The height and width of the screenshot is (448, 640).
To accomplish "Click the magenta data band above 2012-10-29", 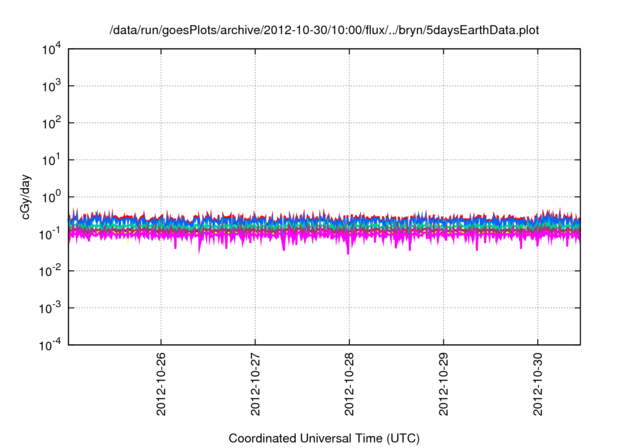I will tap(444, 238).
